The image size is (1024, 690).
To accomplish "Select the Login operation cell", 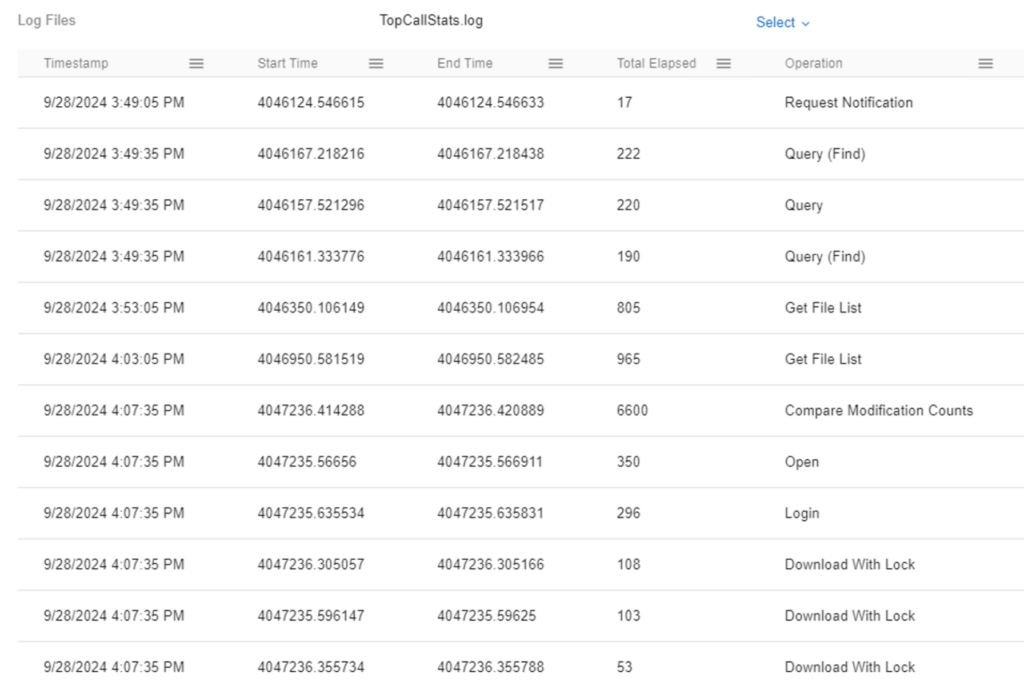I will coord(802,514).
